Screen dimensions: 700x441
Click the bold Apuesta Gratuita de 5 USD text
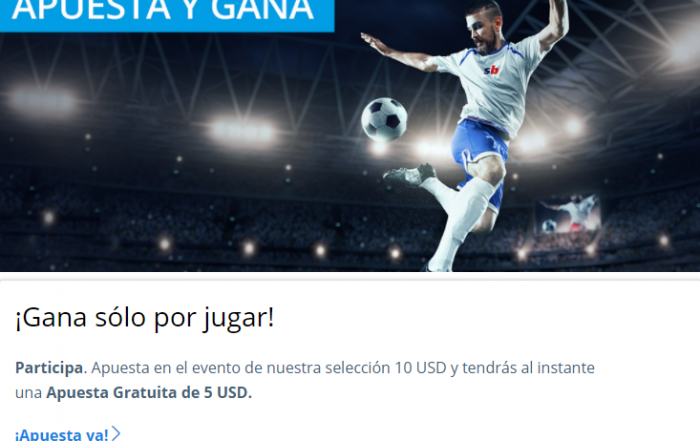[x=149, y=393]
